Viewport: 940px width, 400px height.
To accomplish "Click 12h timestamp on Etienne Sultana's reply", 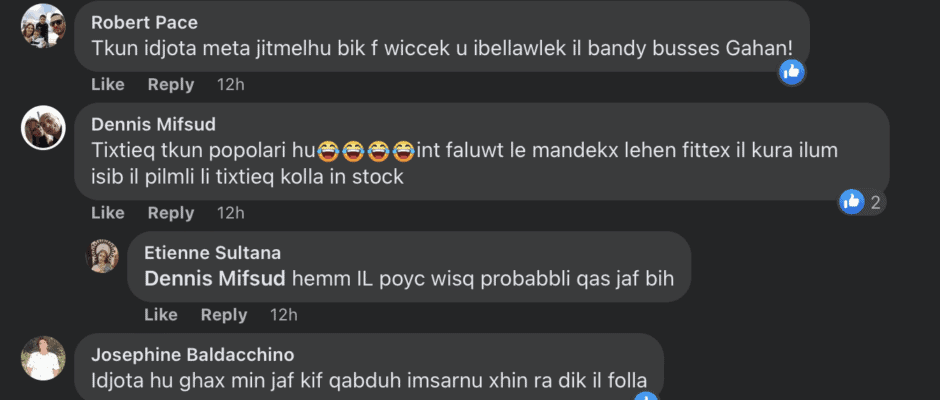I will pyautogui.click(x=284, y=315).
